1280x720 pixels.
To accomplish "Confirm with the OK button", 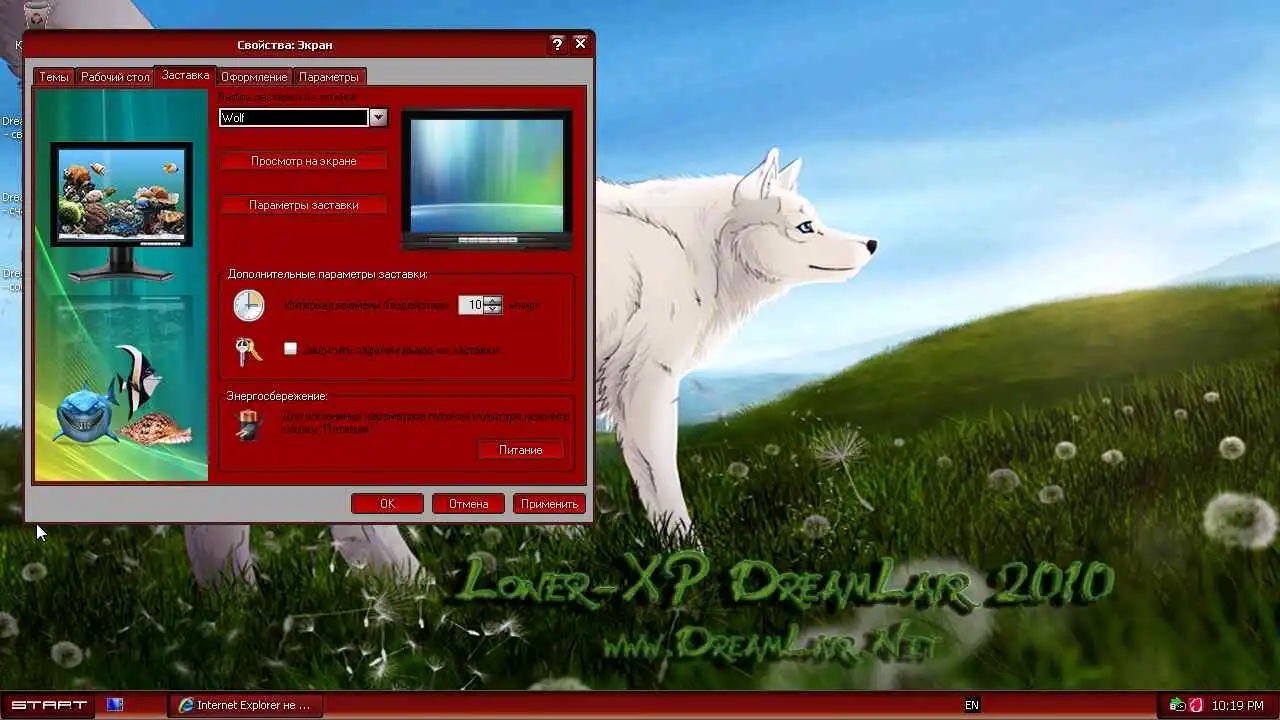I will click(x=387, y=504).
